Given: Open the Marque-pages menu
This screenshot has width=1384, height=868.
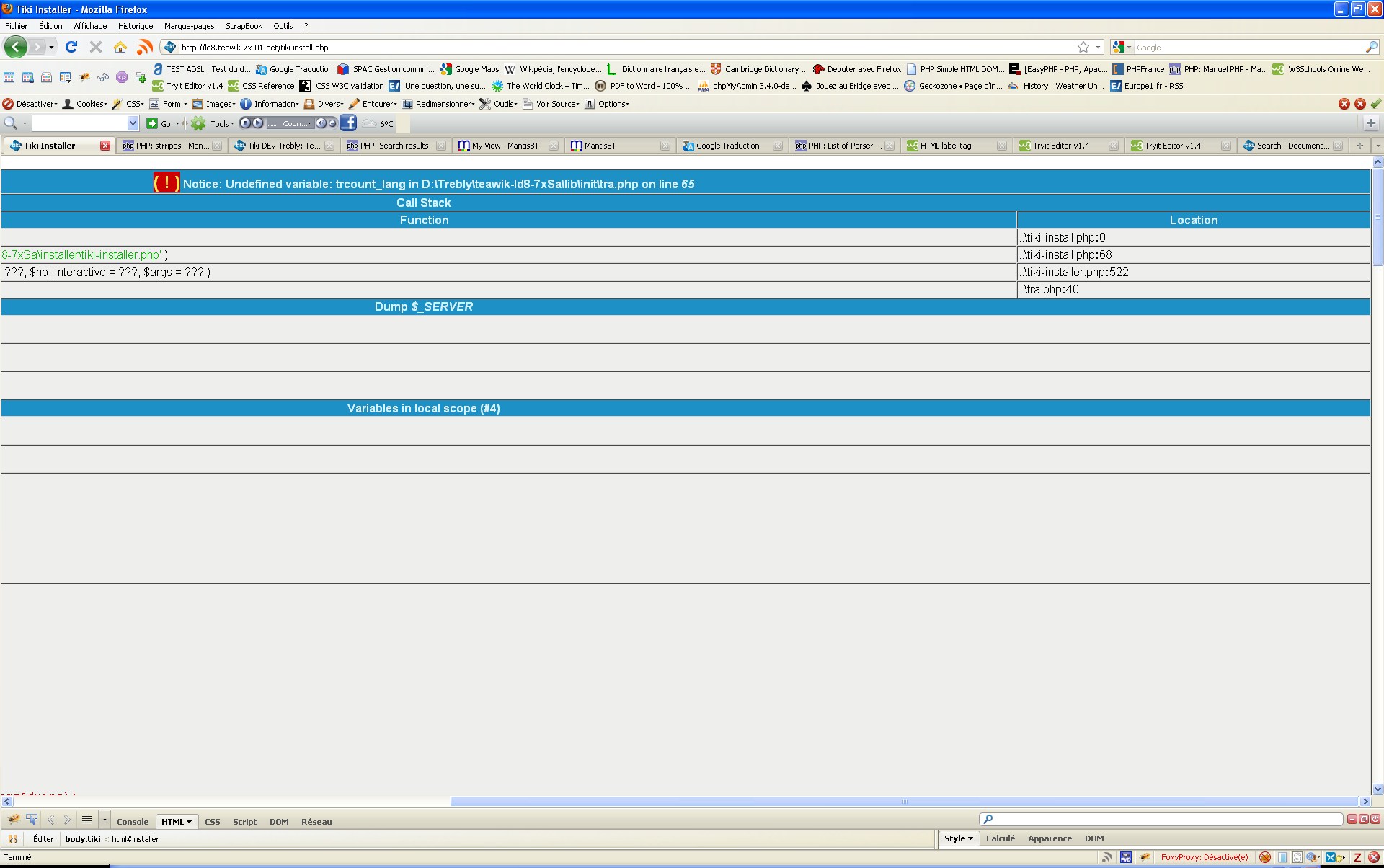Looking at the screenshot, I should (x=189, y=26).
